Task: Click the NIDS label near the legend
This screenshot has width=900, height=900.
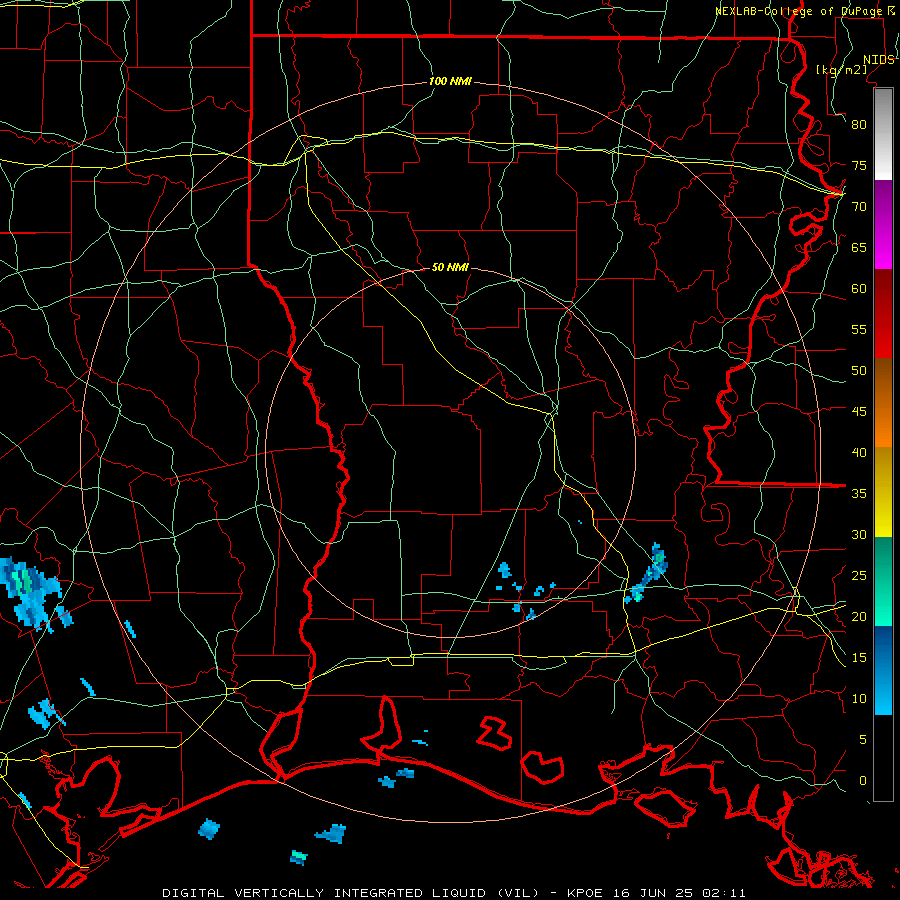Action: [x=878, y=60]
